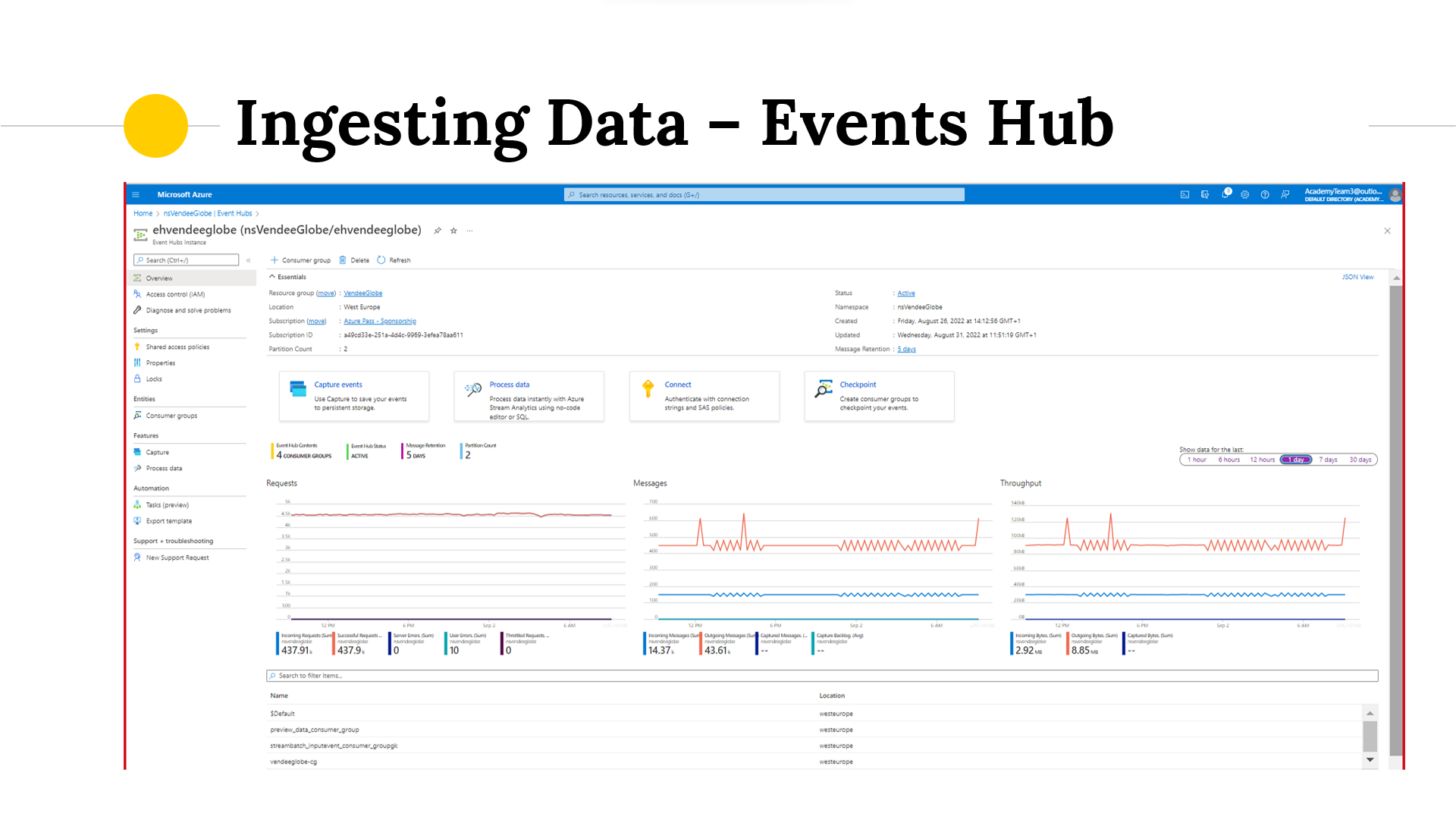Mark ehvendeeglobe as favorite with star
This screenshot has height=819, width=1456.
(453, 231)
